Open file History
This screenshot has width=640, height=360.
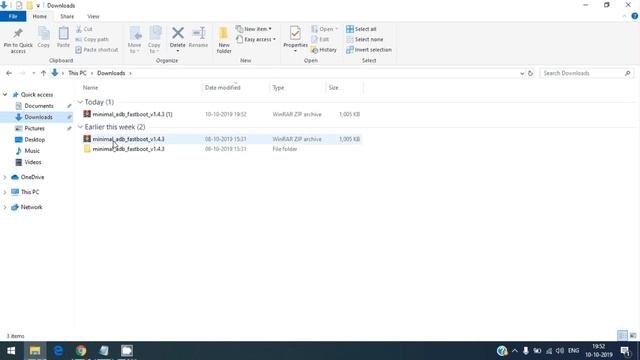[324, 49]
